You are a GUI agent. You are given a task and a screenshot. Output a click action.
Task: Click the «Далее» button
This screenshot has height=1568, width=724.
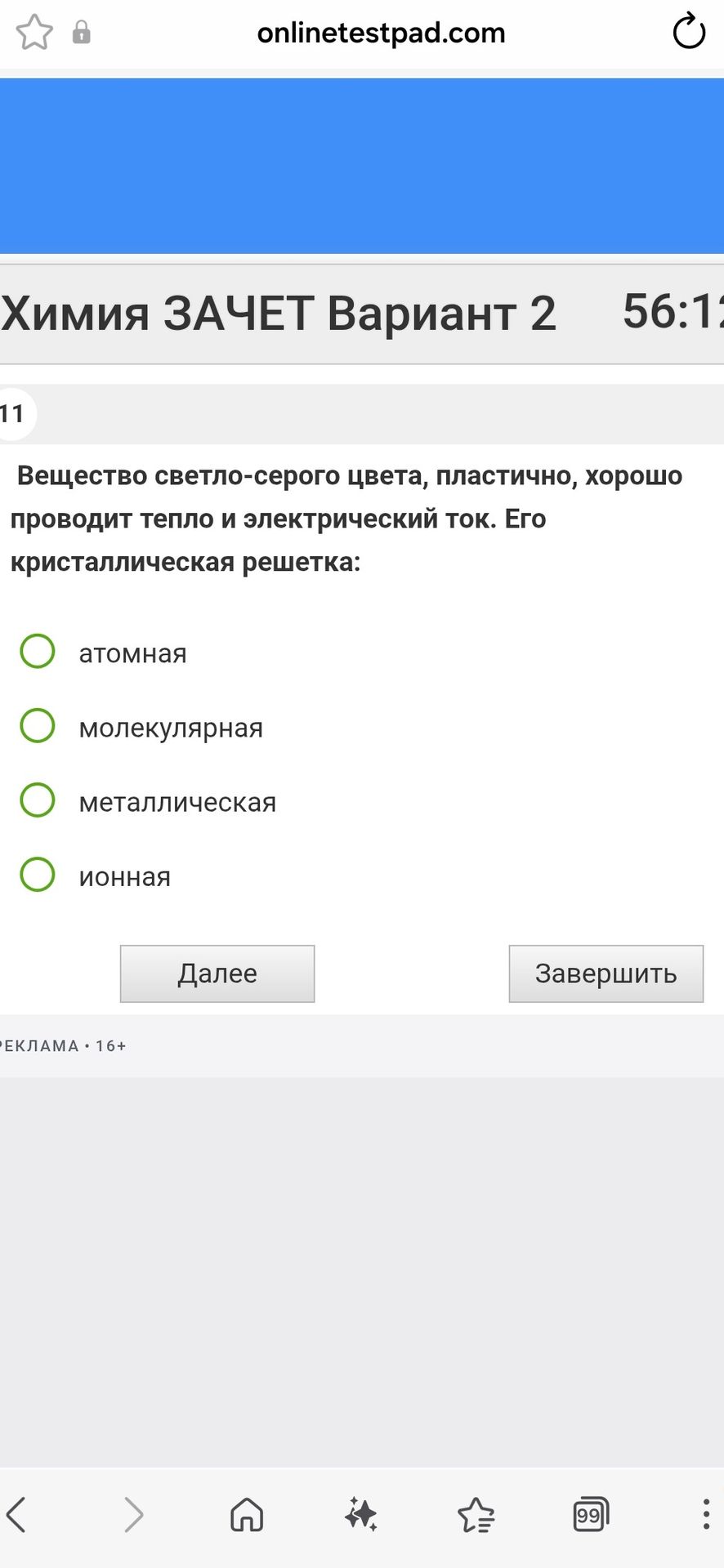coord(217,973)
